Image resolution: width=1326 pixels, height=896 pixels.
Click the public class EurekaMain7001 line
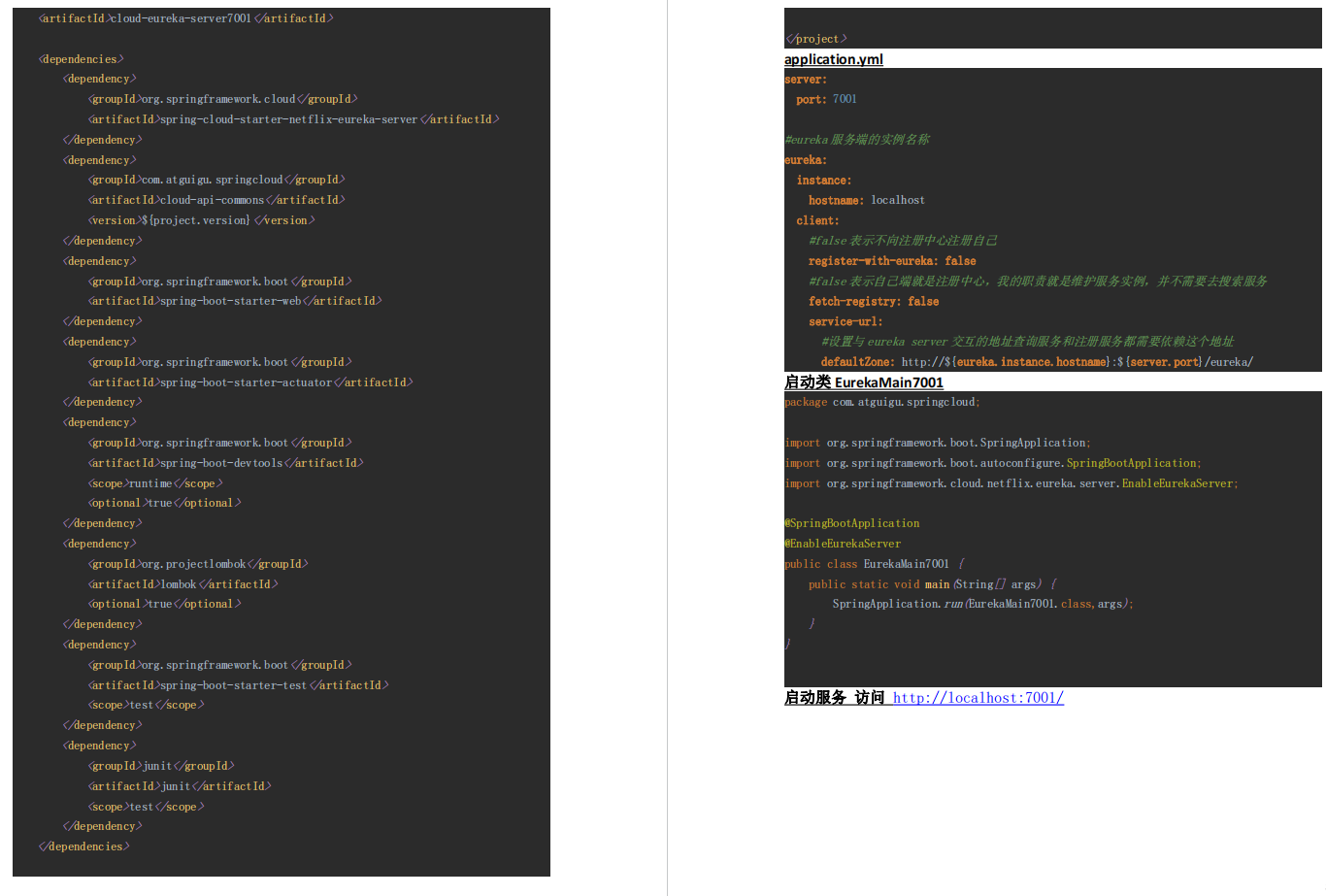pos(875,564)
